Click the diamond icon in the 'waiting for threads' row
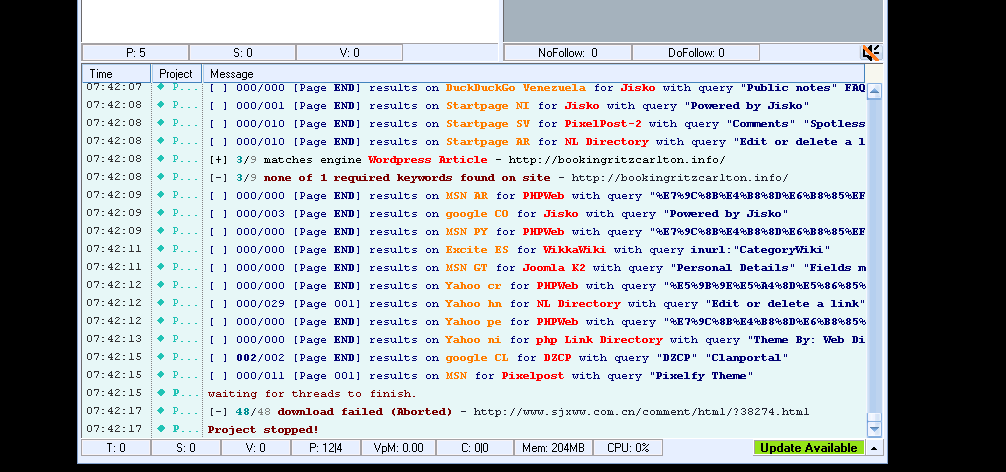 pos(161,392)
